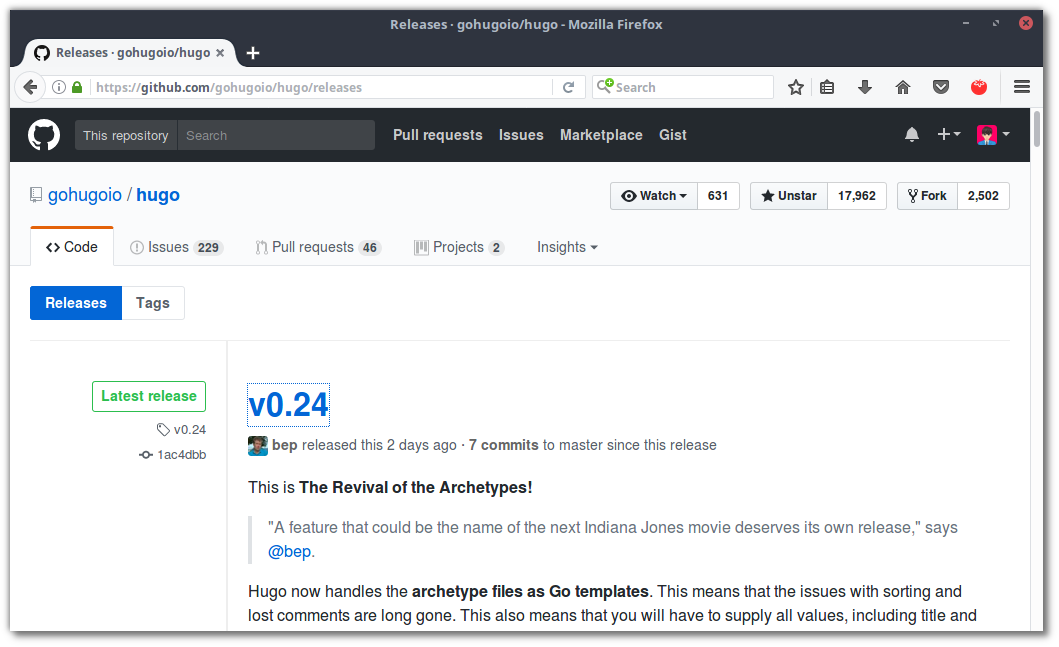Open the Watch dropdown
1059x647 pixels.
pos(653,196)
